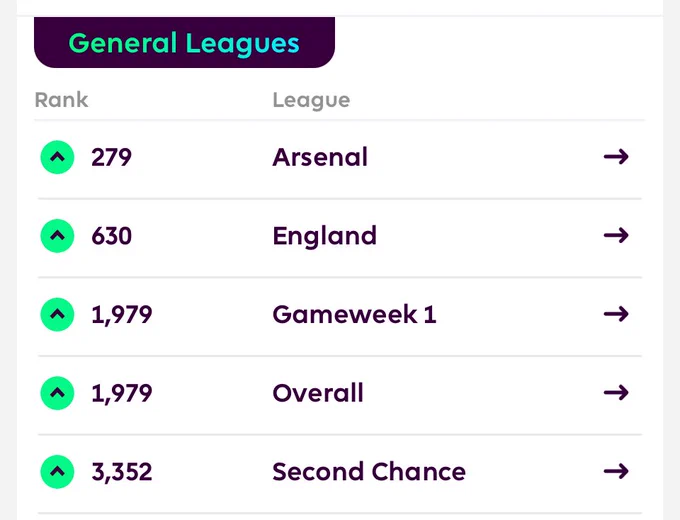
Task: Open Overall league via its right arrow
Action: [616, 392]
